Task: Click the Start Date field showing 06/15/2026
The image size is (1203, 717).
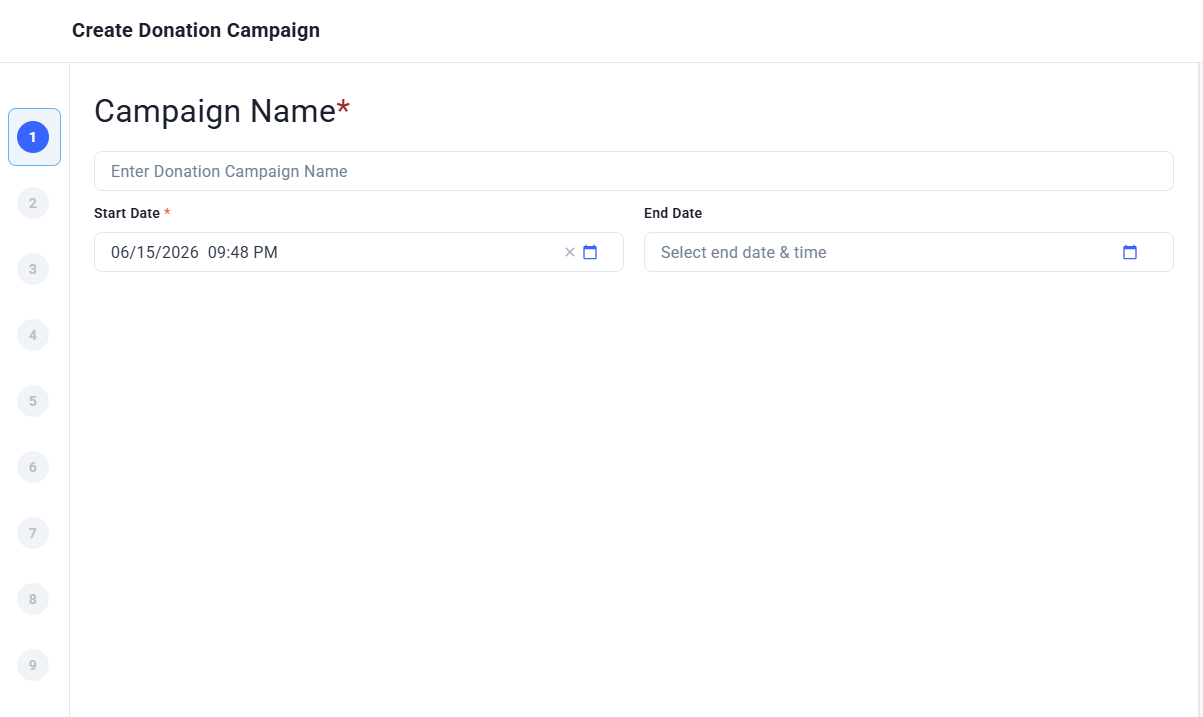Action: [359, 252]
